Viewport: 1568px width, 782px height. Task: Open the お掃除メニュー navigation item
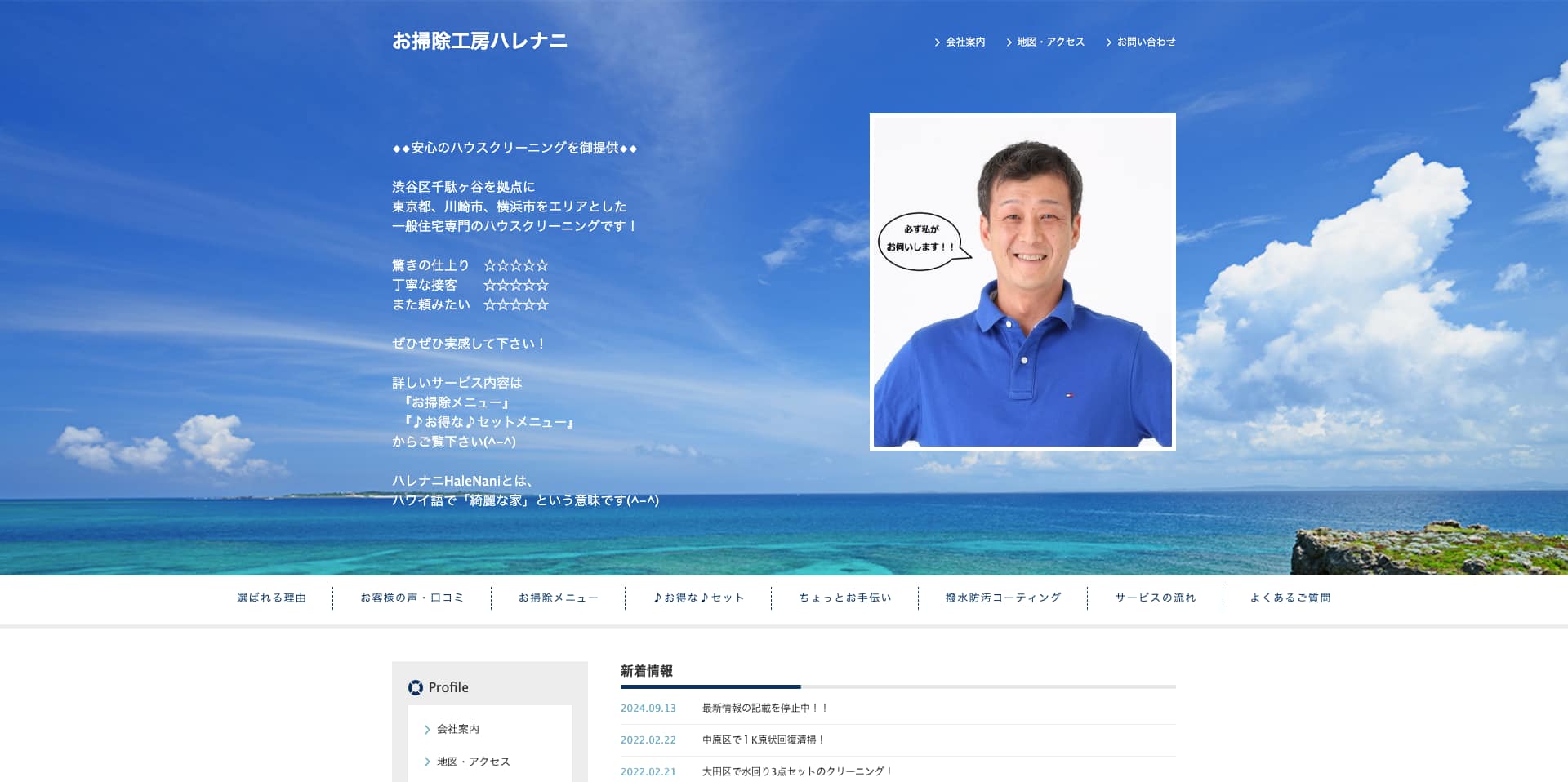559,598
